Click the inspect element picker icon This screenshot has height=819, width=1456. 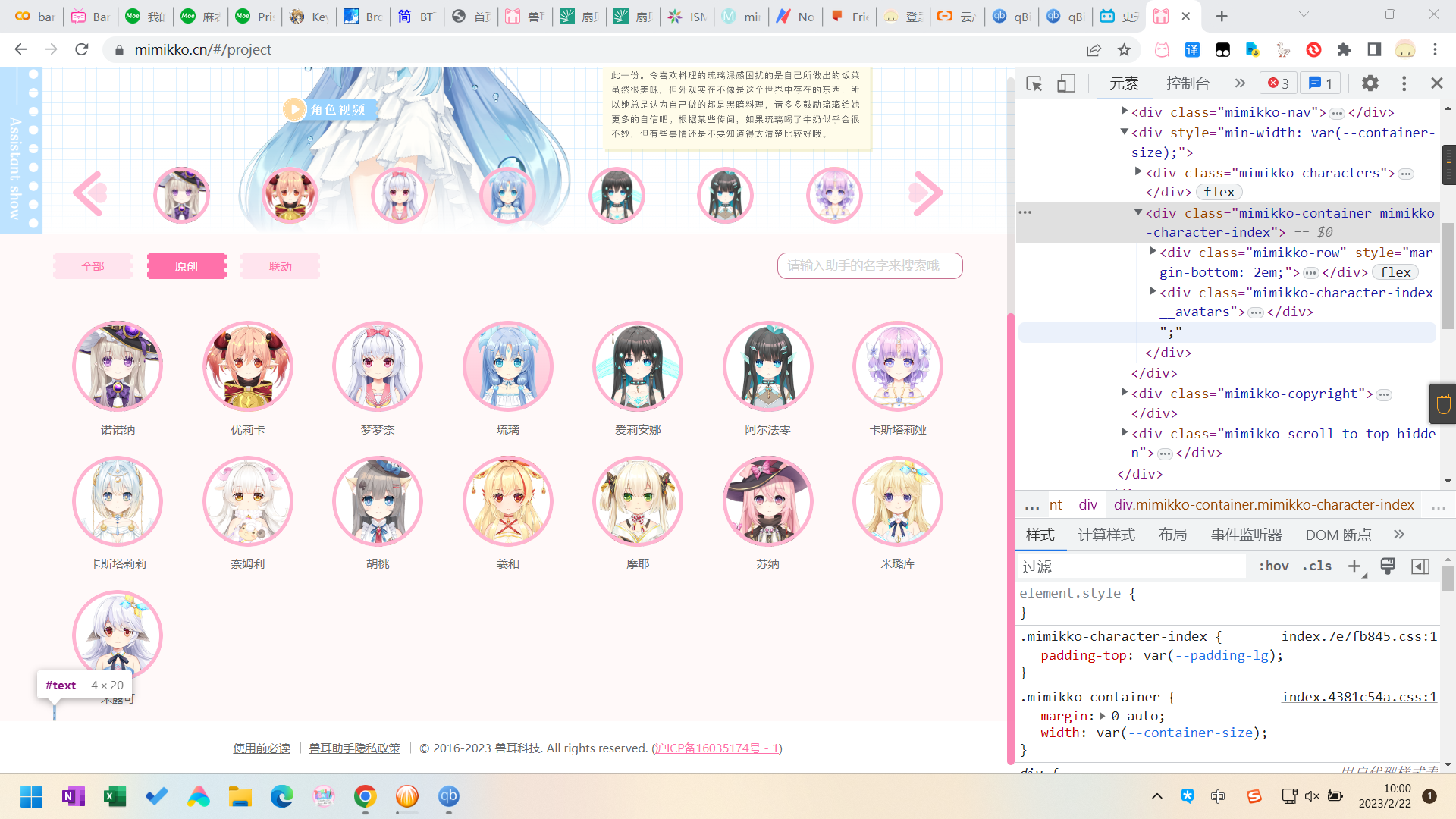[1034, 83]
